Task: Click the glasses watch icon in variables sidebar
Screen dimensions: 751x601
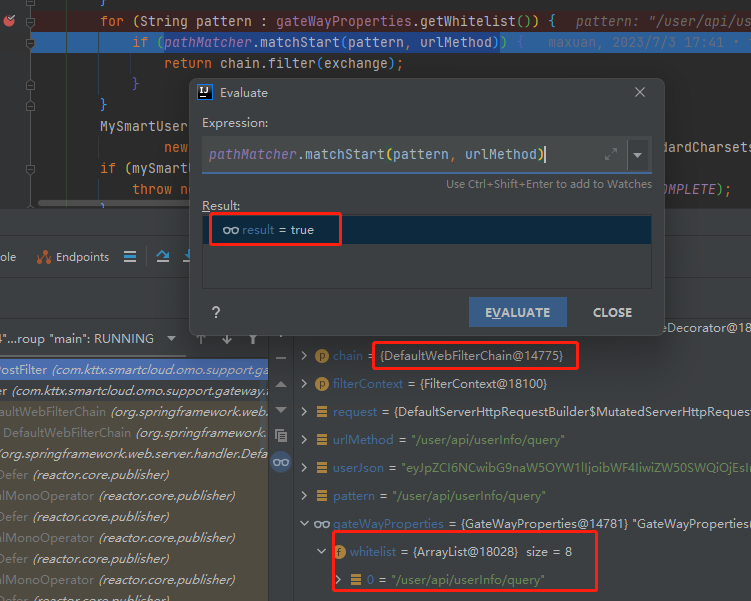Action: click(x=281, y=462)
